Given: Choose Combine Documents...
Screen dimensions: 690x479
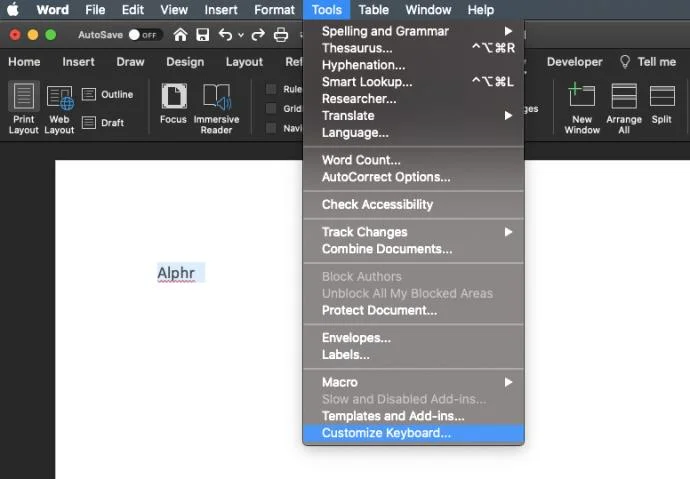Looking at the screenshot, I should 414,249.
